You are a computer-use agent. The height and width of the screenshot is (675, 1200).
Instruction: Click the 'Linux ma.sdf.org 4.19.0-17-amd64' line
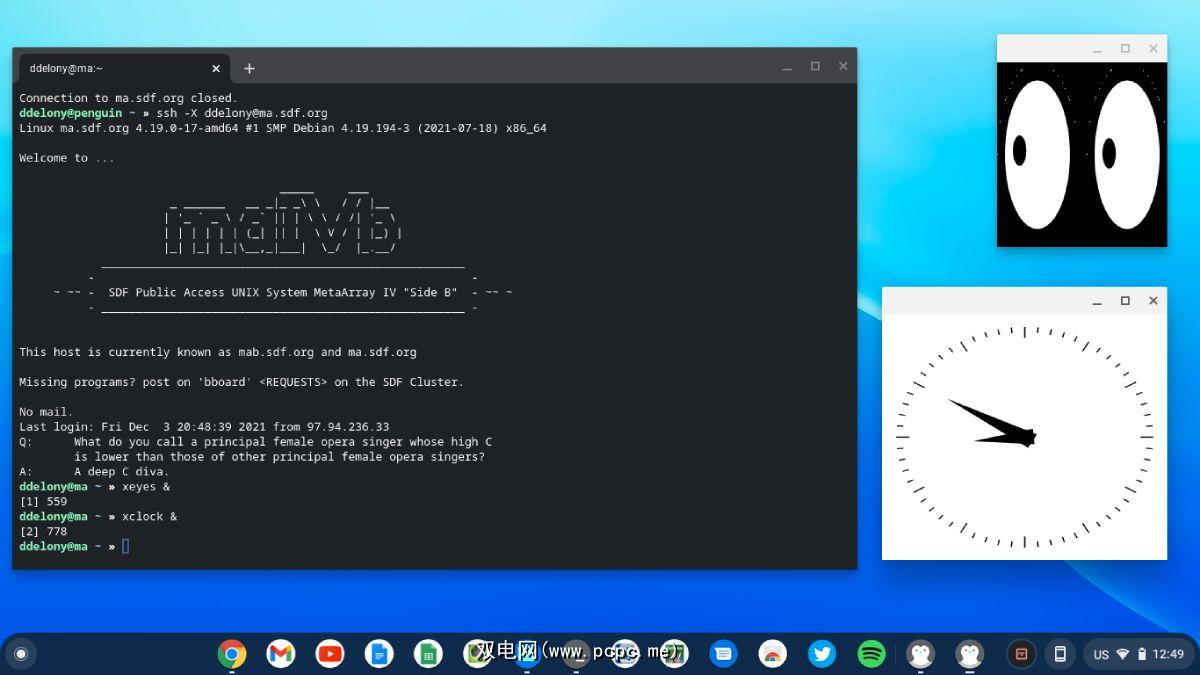click(x=283, y=128)
